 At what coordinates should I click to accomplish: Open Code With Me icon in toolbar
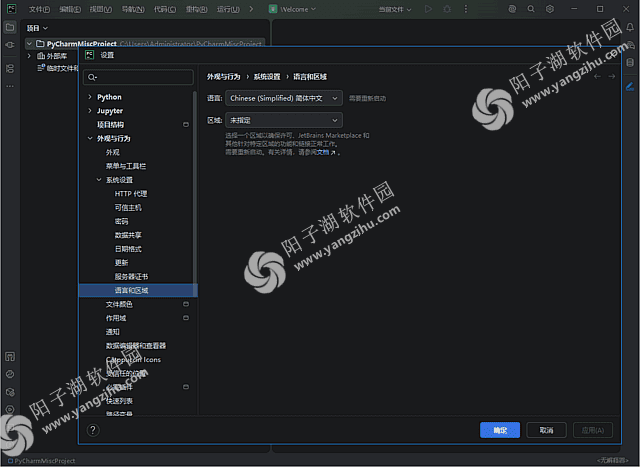click(x=512, y=9)
